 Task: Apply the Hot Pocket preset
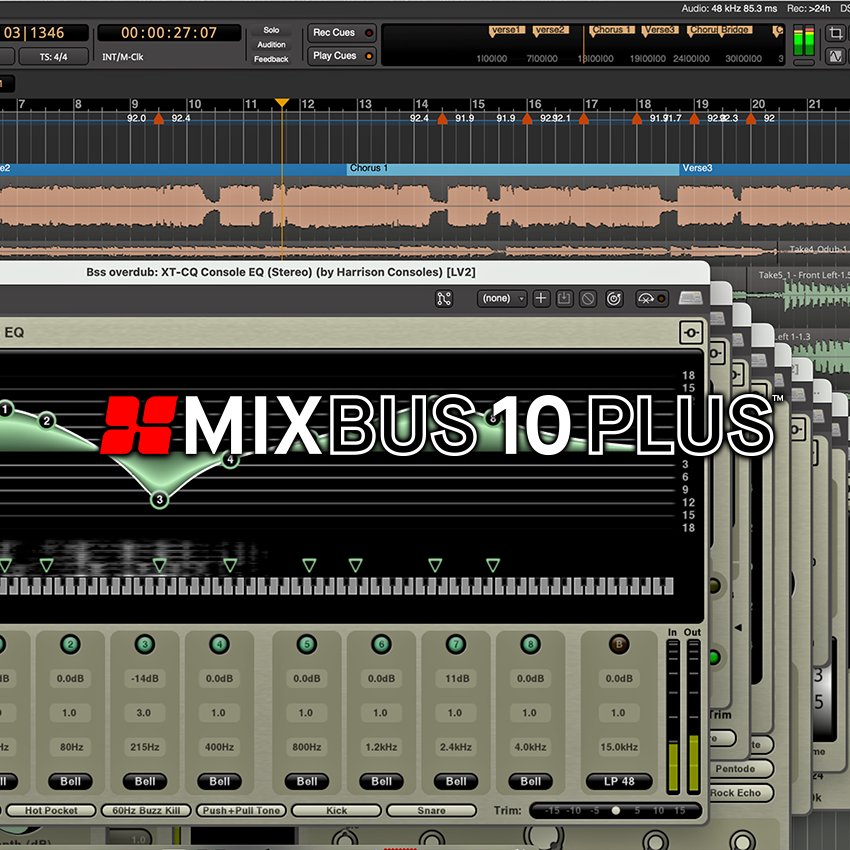coord(49,811)
